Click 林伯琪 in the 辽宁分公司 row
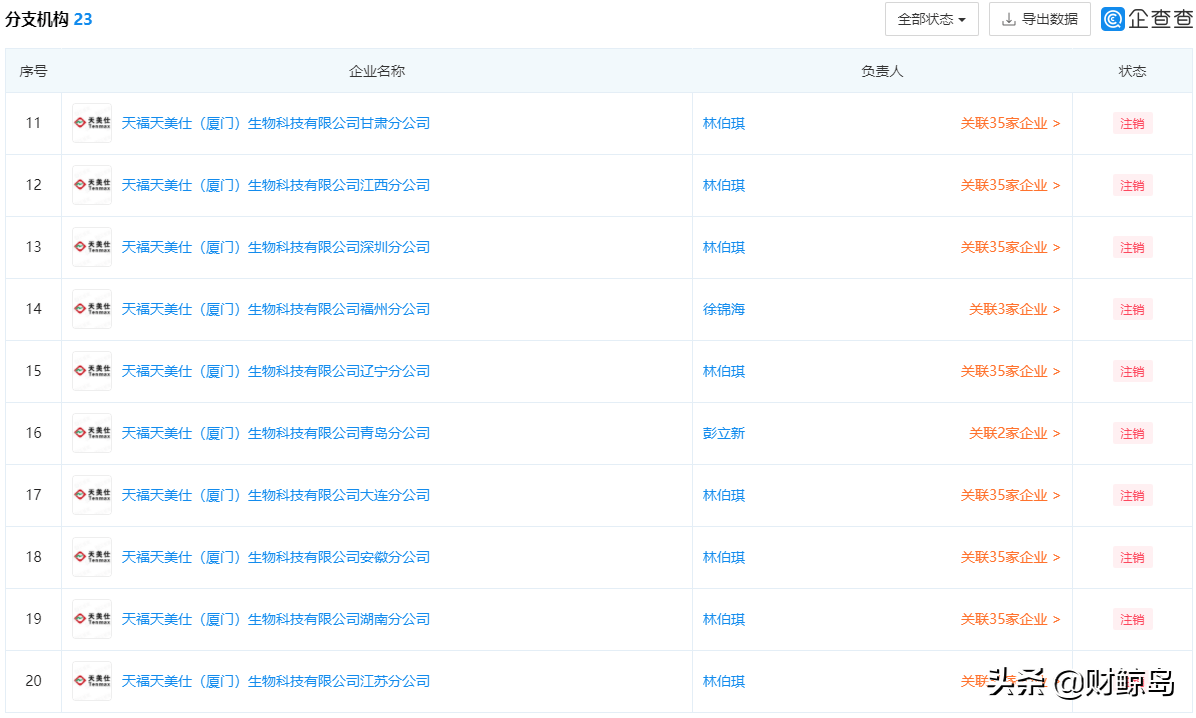 [723, 371]
